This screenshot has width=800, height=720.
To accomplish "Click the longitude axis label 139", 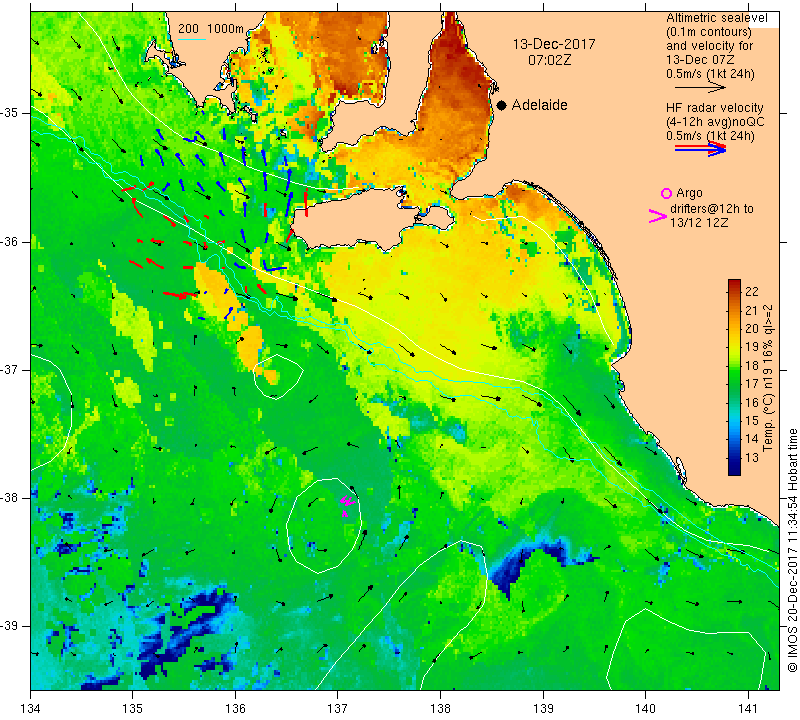I will pyautogui.click(x=543, y=708).
